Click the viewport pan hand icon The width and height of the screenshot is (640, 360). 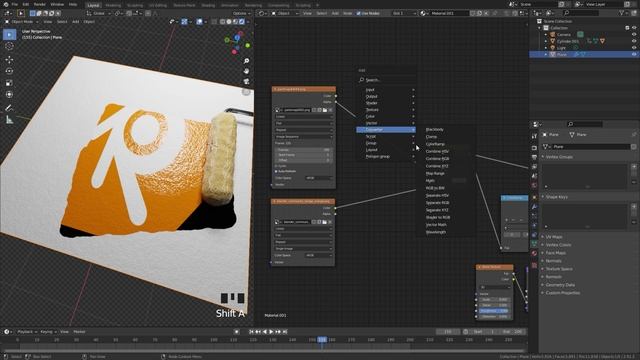point(247,71)
